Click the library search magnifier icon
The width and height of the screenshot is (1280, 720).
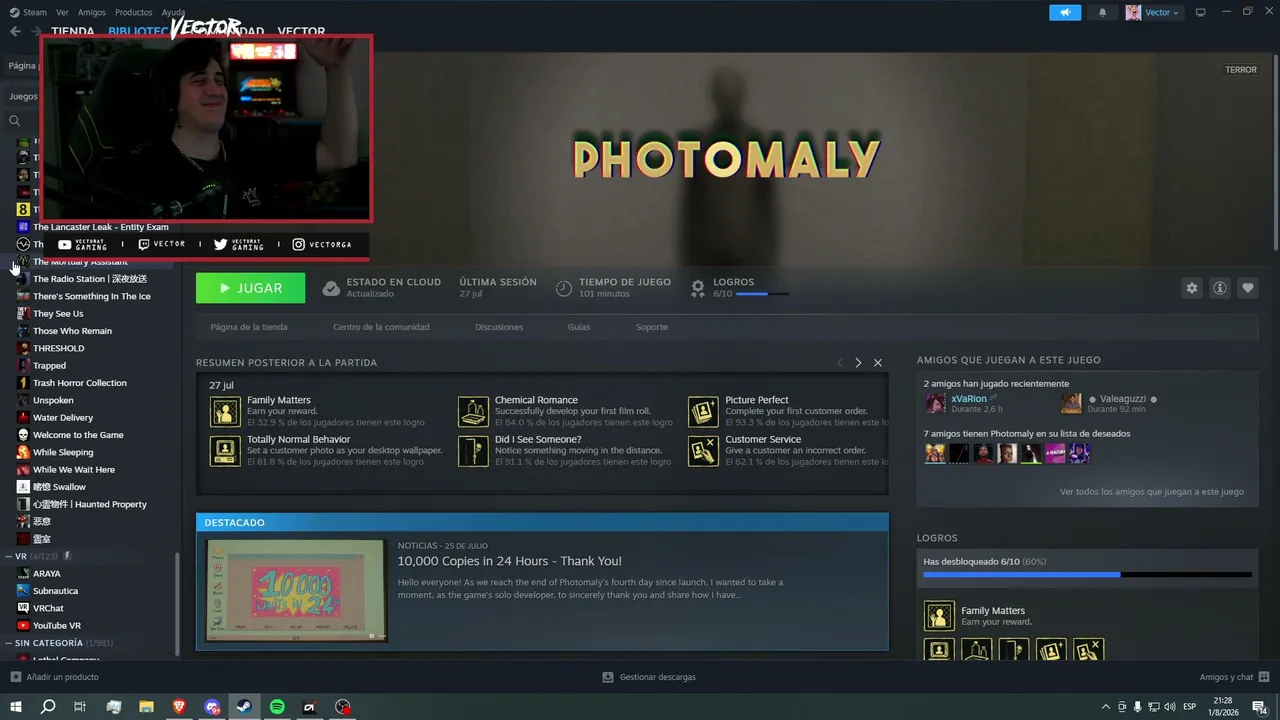tap(15, 121)
